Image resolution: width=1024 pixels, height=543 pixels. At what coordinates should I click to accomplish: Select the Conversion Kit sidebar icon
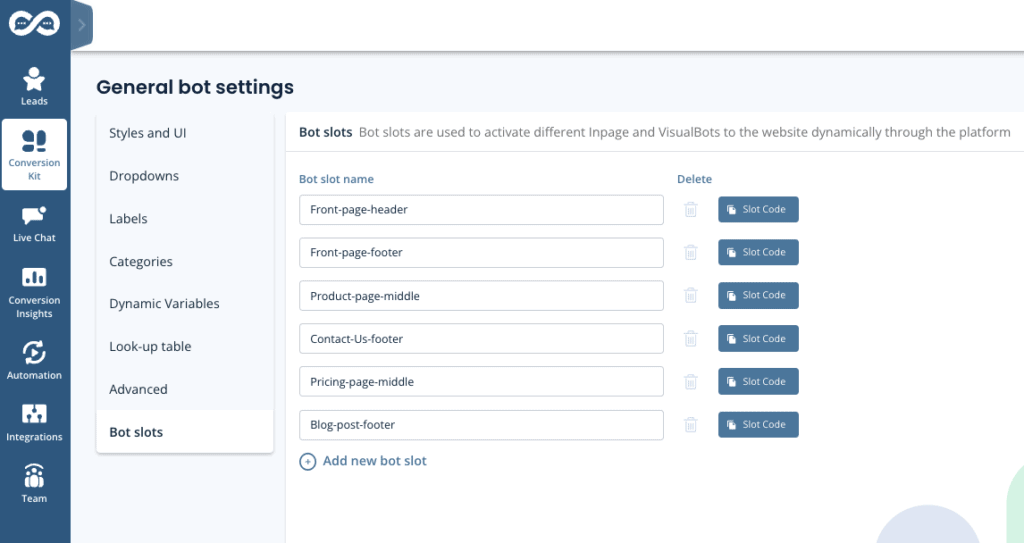coord(34,154)
